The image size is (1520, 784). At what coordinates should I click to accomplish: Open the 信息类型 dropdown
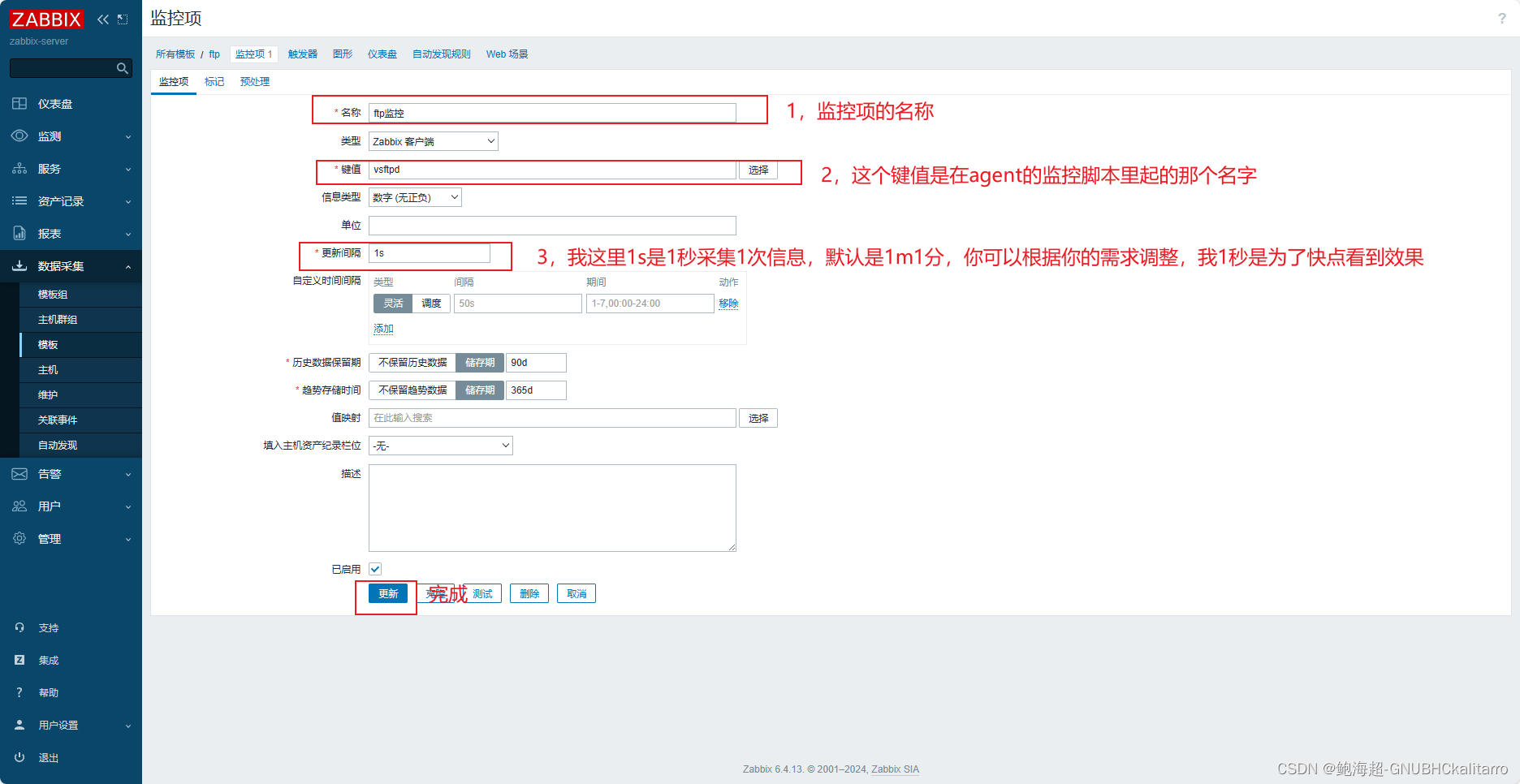point(415,197)
